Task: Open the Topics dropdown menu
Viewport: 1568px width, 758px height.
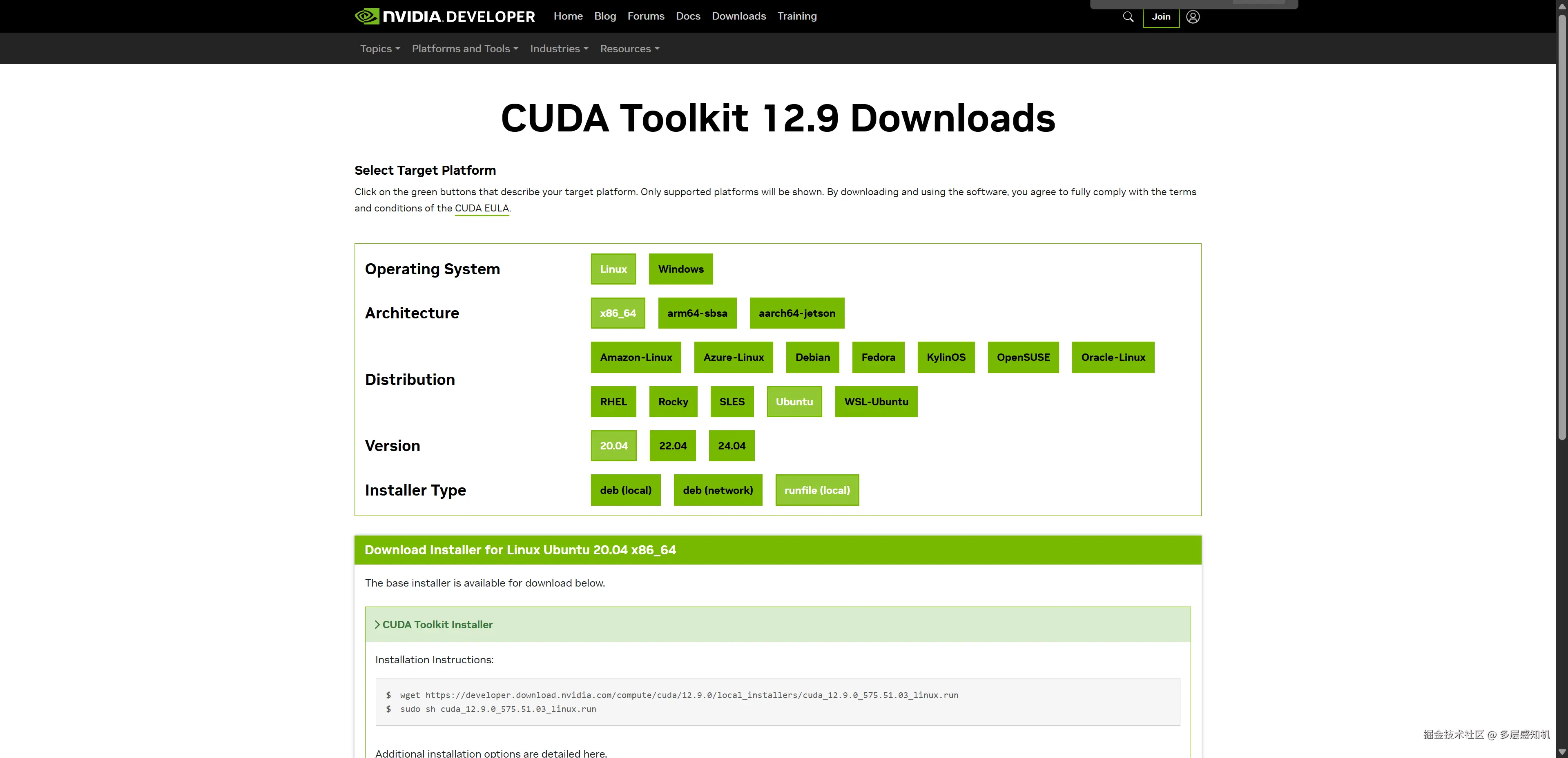Action: [x=380, y=49]
